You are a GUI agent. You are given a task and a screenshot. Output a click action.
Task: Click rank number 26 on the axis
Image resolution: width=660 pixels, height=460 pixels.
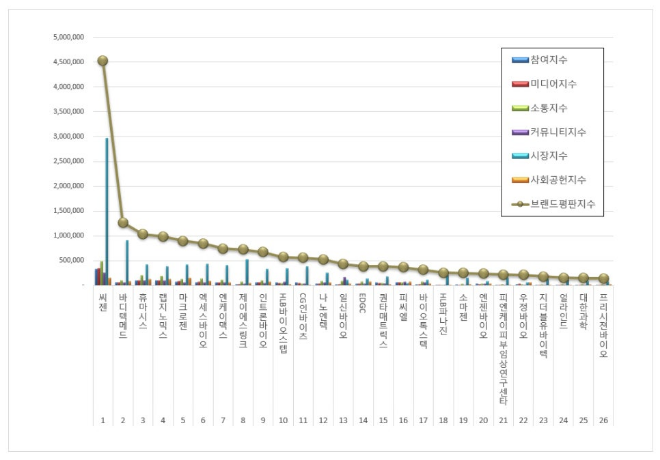click(603, 422)
